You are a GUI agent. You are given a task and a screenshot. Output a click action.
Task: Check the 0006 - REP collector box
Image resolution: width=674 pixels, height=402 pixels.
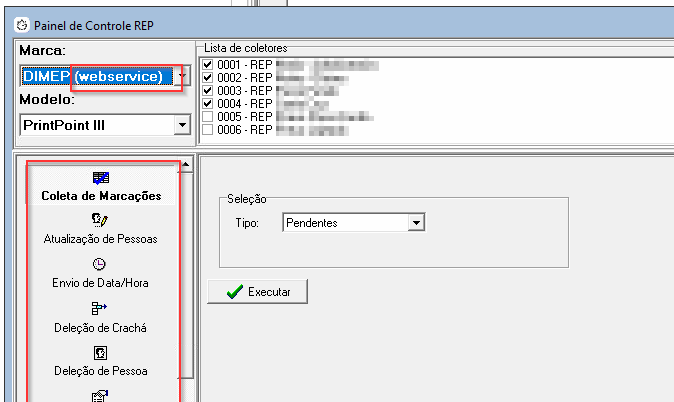(208, 129)
